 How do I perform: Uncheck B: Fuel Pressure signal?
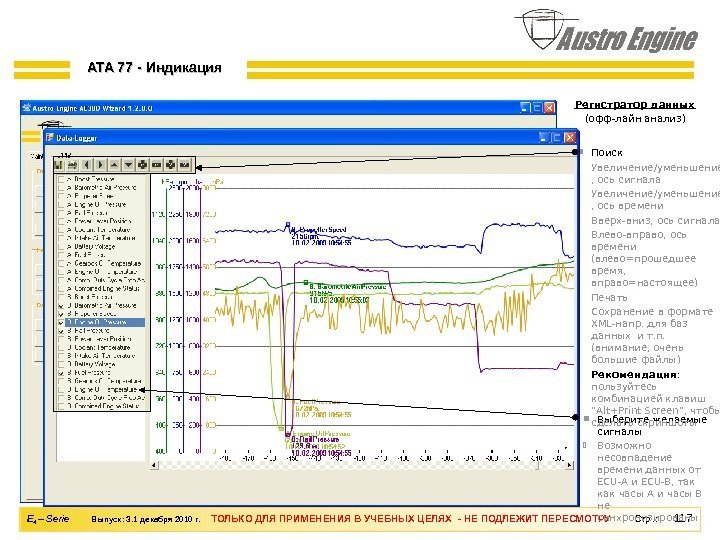point(61,372)
